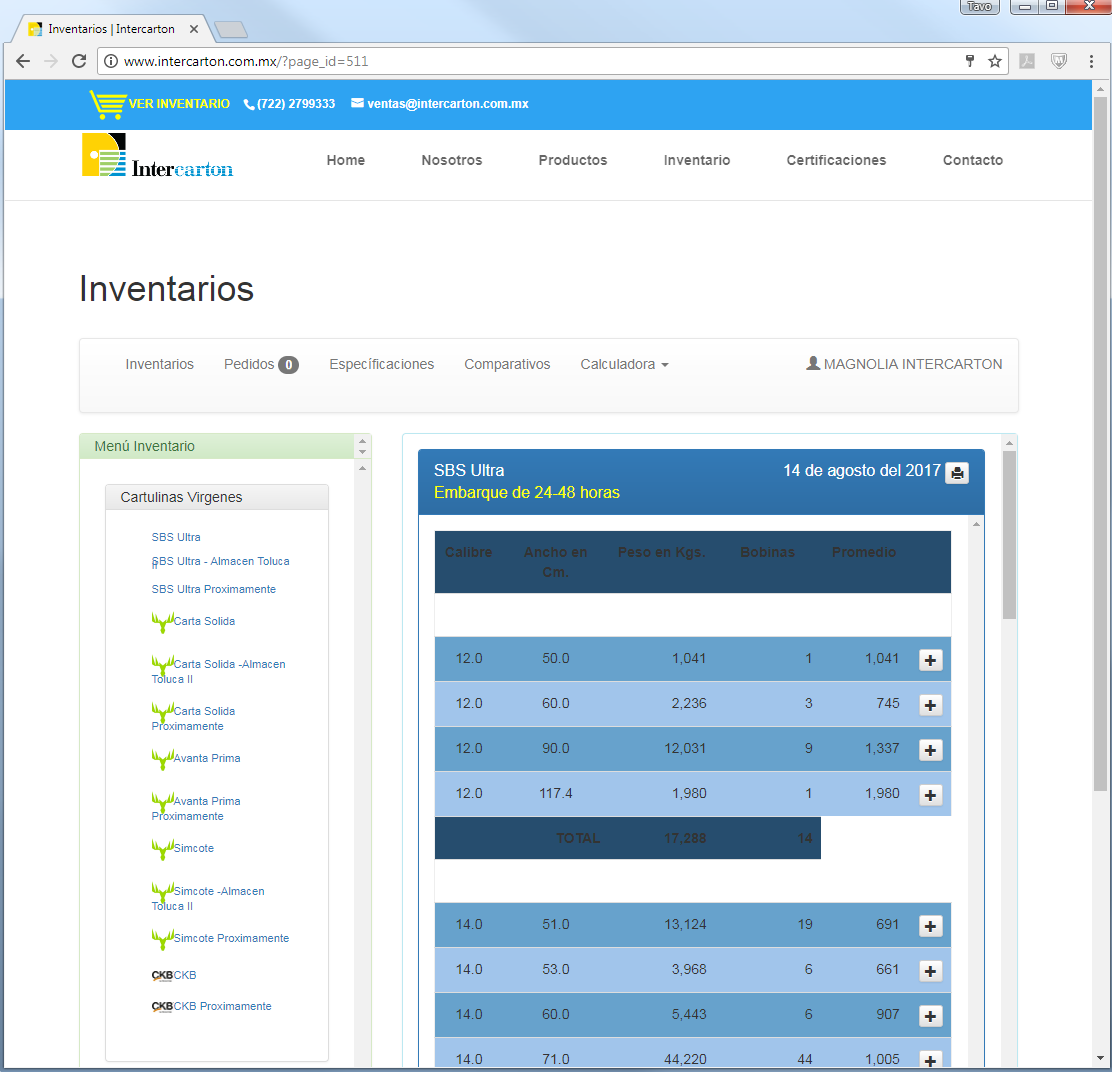Image resolution: width=1112 pixels, height=1072 pixels.
Task: Add the 12.0 caliber 117.4 width row with plus
Action: coord(930,795)
